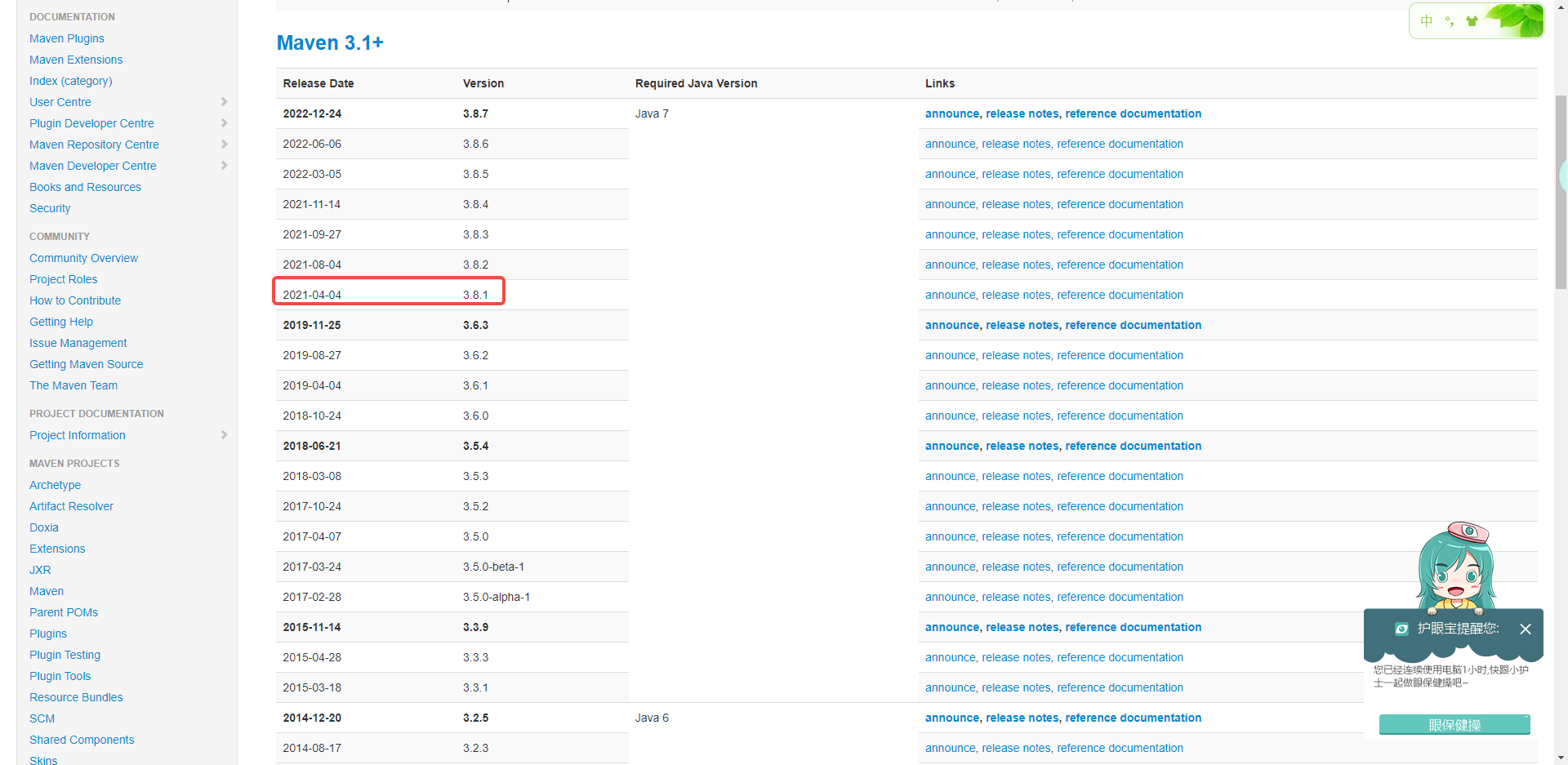Click the Required Java Version column header
Viewport: 1568px width, 765px height.
click(x=696, y=83)
